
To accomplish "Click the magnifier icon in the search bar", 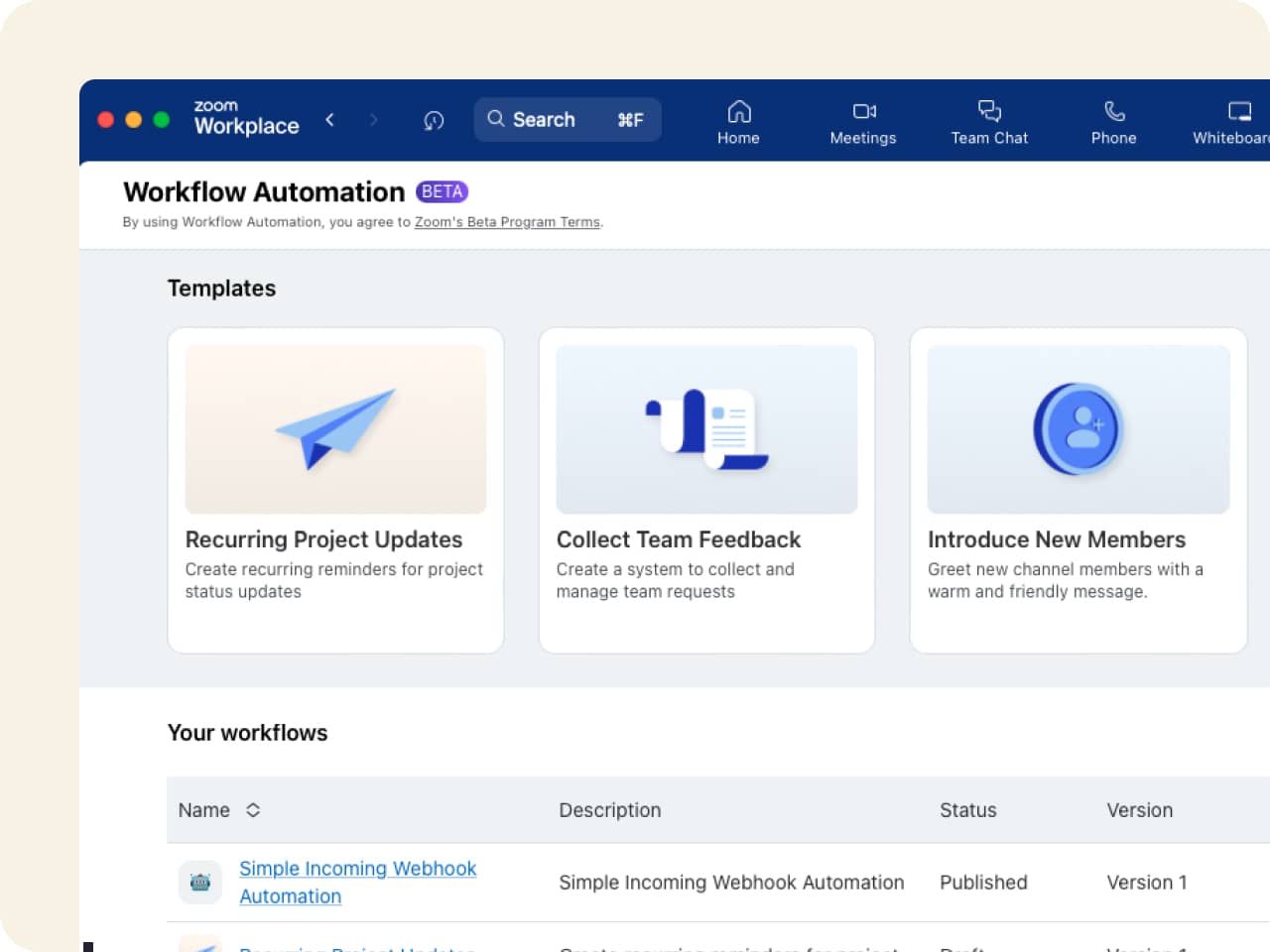I will [496, 119].
